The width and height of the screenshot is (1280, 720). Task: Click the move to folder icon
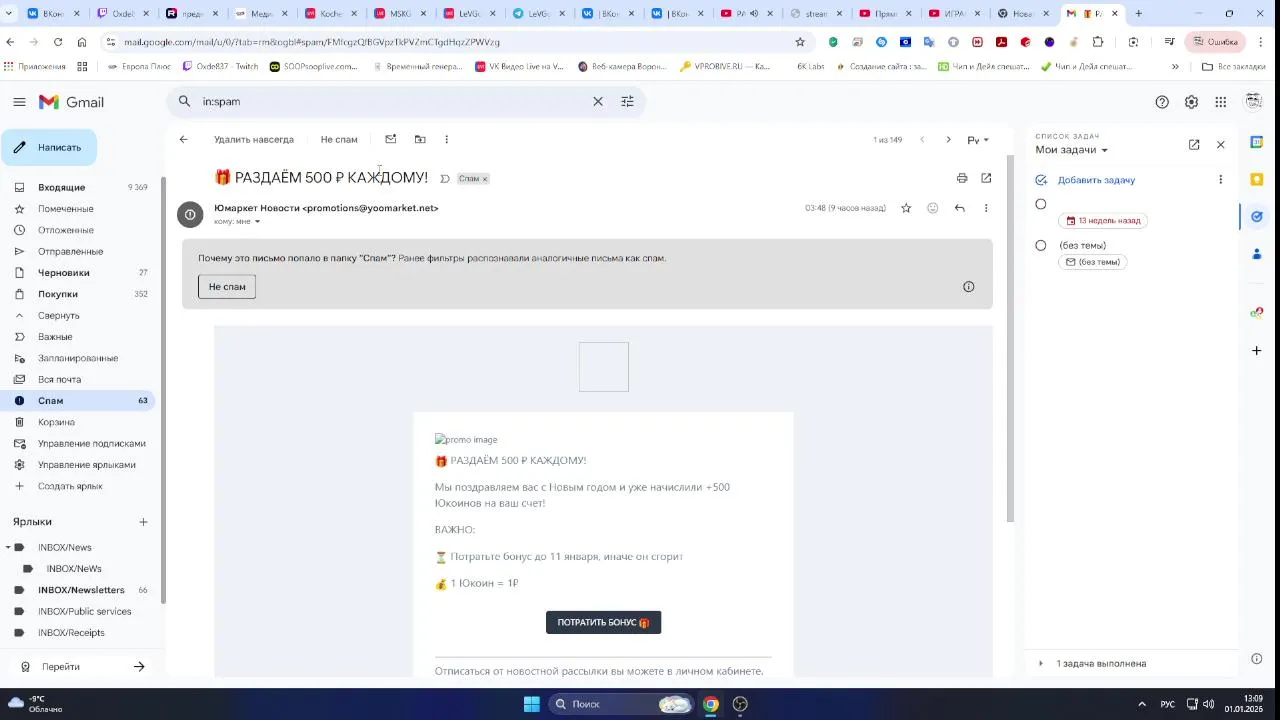tap(420, 140)
